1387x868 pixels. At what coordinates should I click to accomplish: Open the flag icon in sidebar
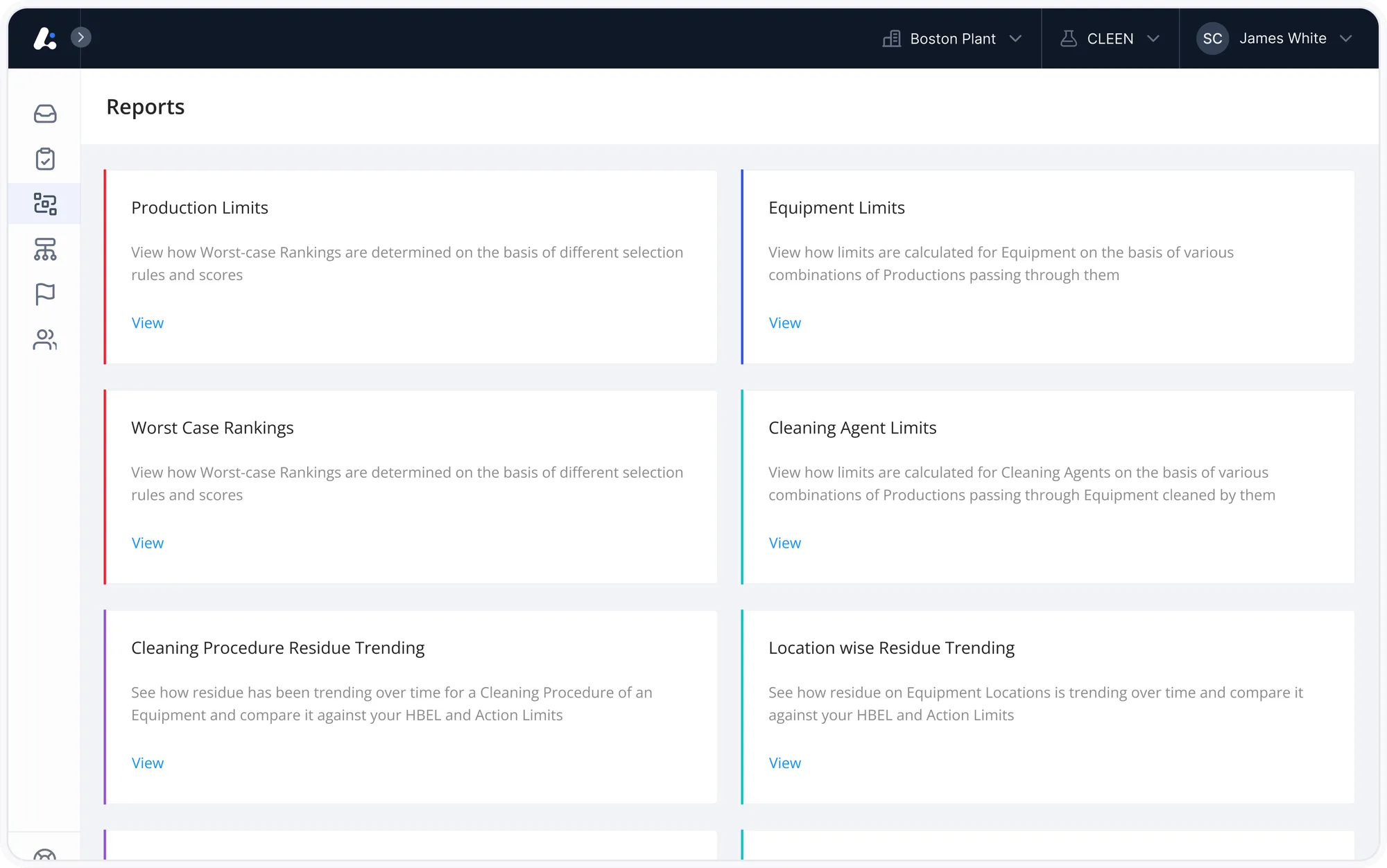(45, 294)
